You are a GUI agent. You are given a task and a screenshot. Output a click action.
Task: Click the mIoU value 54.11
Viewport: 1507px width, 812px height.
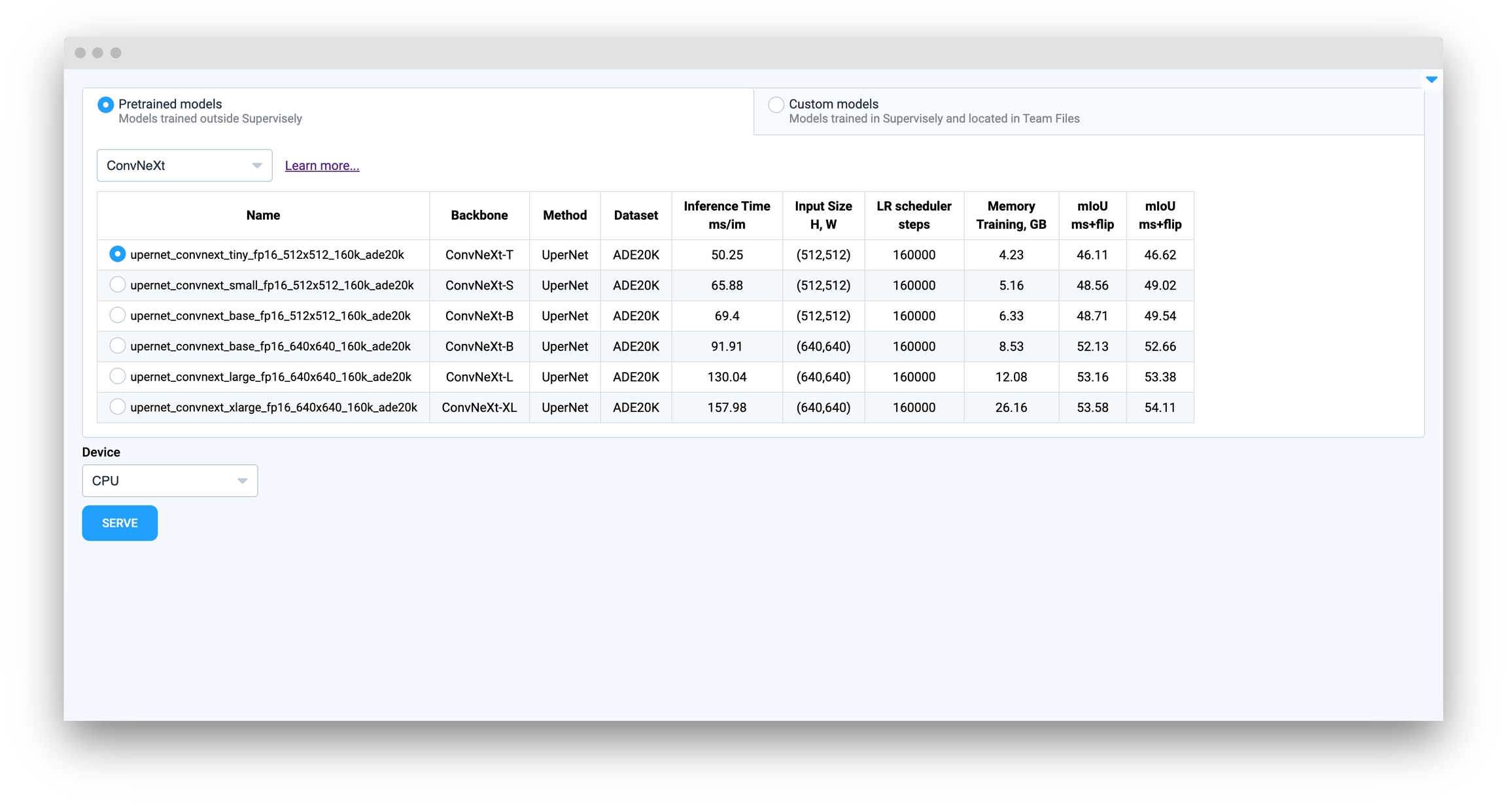(1160, 407)
